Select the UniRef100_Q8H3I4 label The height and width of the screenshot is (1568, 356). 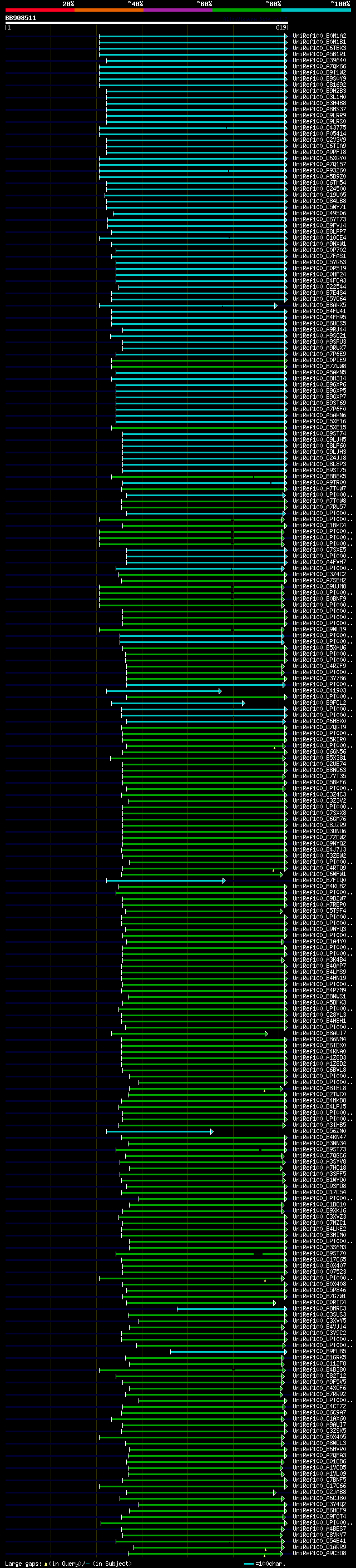319,379
